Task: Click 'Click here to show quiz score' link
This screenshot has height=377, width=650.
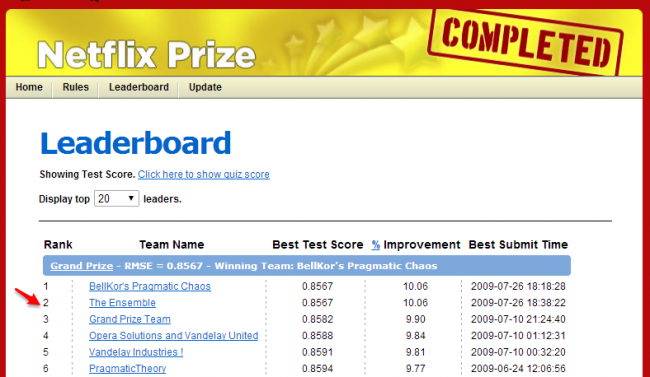Action: [204, 174]
